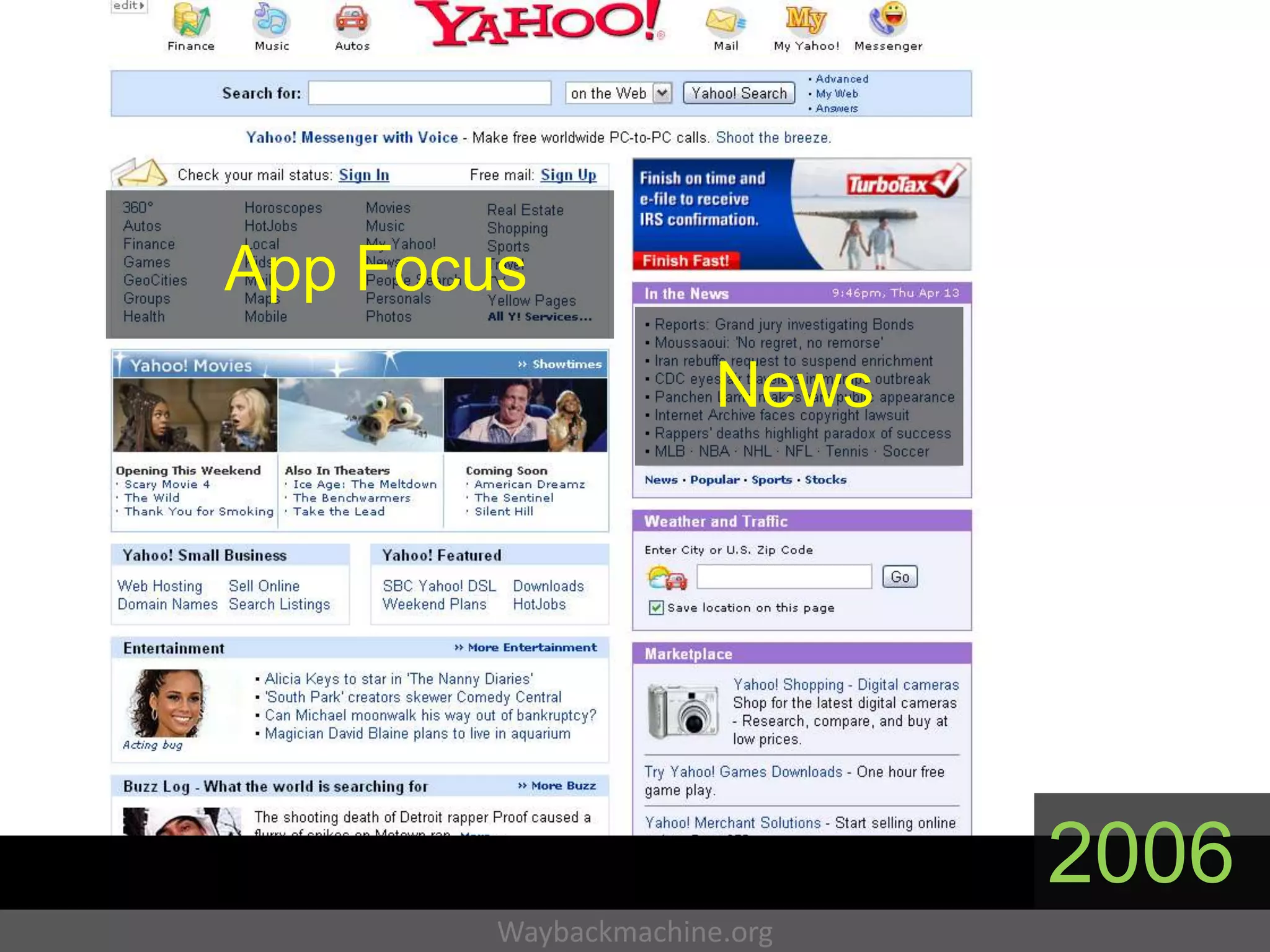Open The Sentinel link
The height and width of the screenshot is (952, 1270).
(513, 498)
